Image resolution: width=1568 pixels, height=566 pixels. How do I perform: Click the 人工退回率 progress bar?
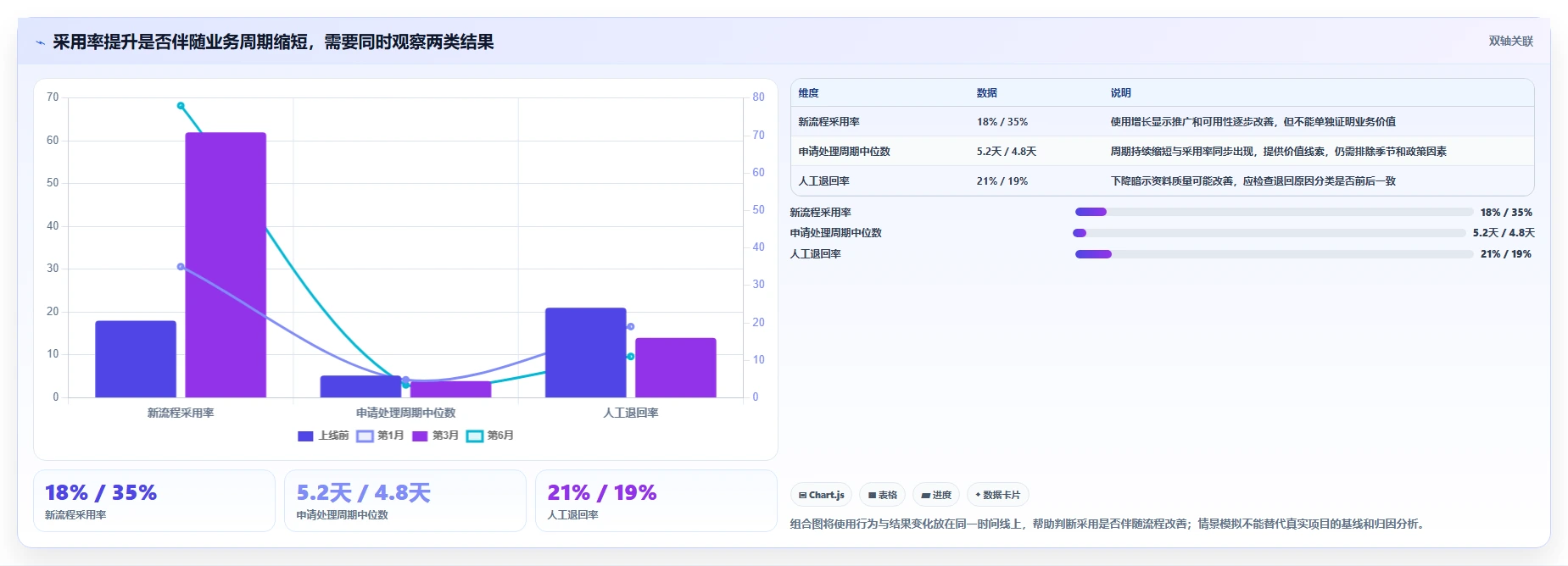(1274, 254)
